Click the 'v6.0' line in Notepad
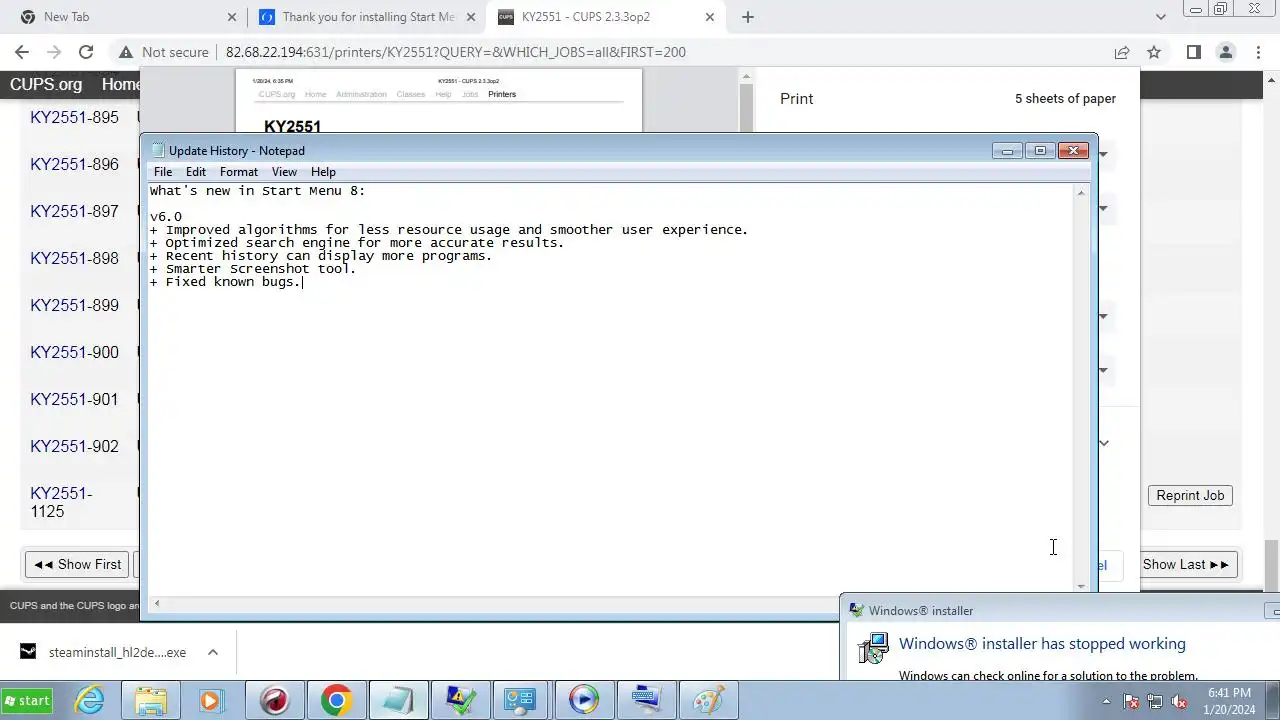Viewport: 1280px width, 720px height. 166,217
